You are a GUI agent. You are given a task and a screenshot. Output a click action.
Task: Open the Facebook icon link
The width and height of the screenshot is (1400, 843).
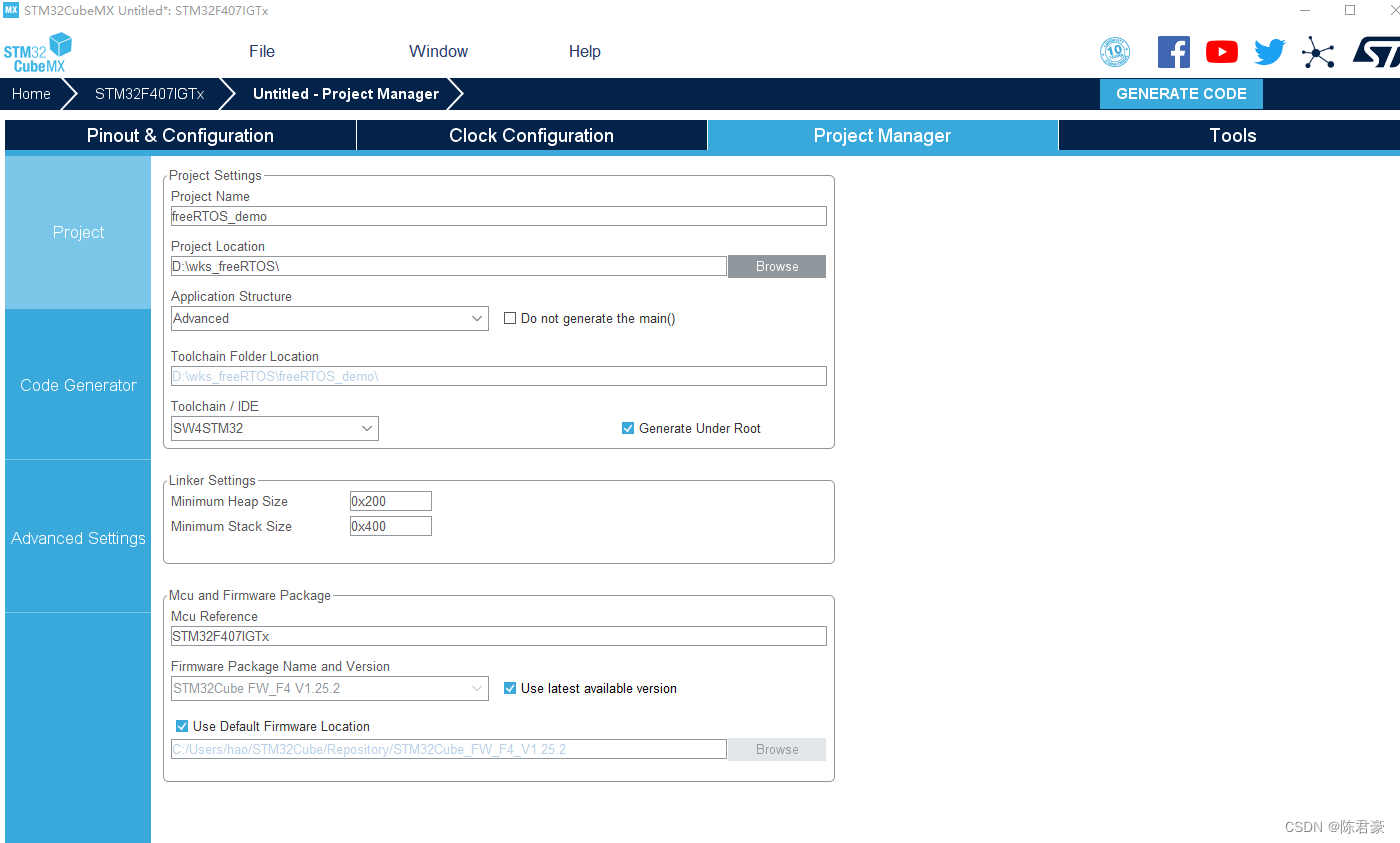[x=1174, y=52]
